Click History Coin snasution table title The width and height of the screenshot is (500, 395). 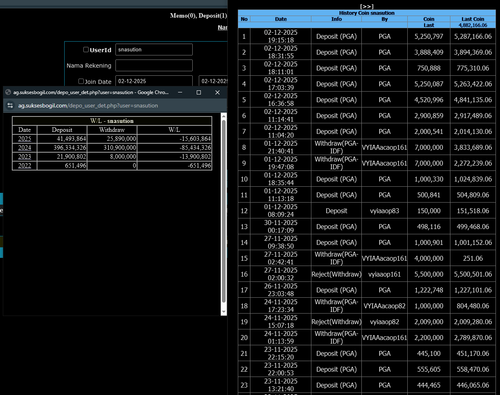tap(367, 13)
